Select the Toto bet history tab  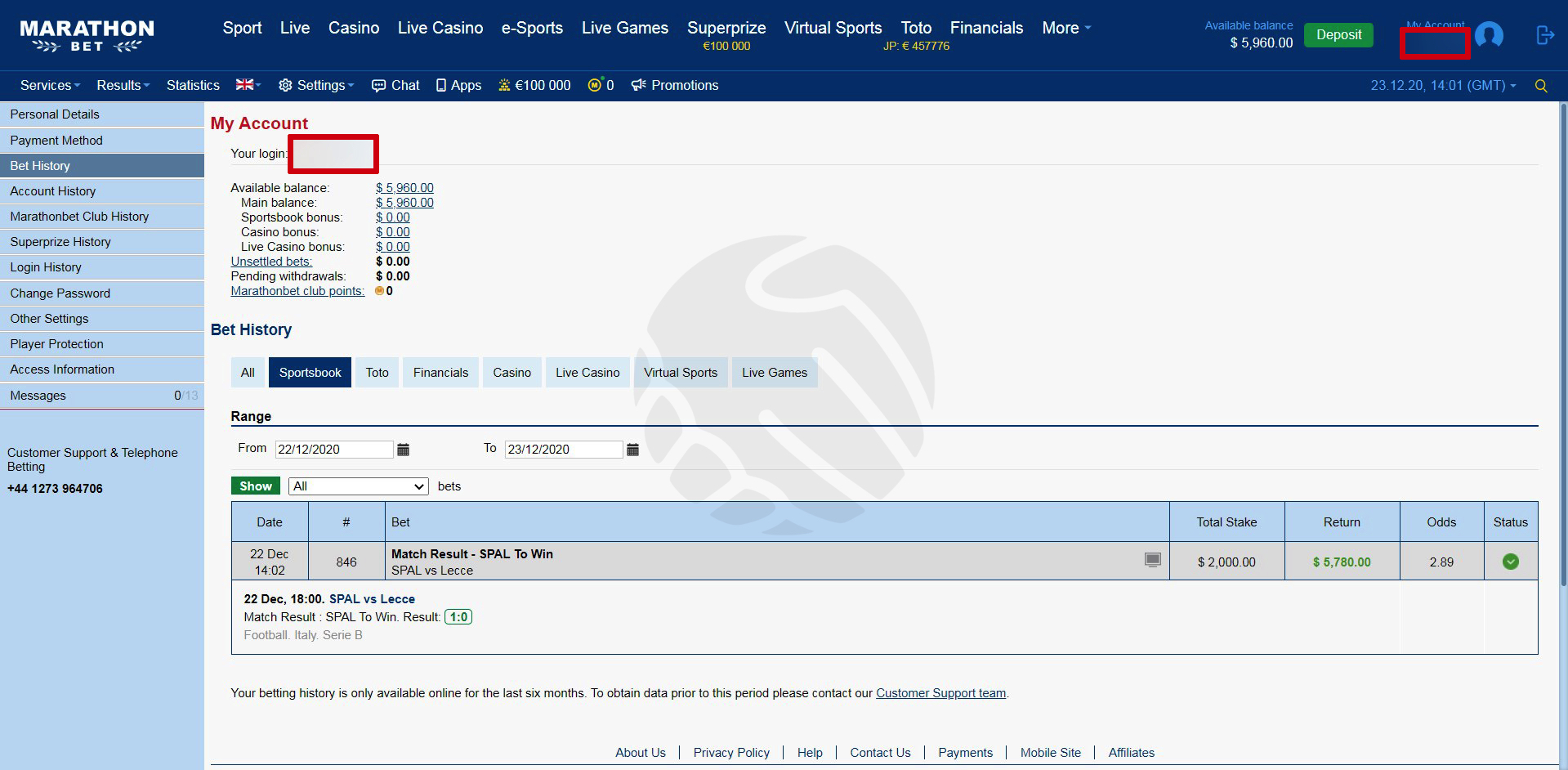click(x=377, y=373)
